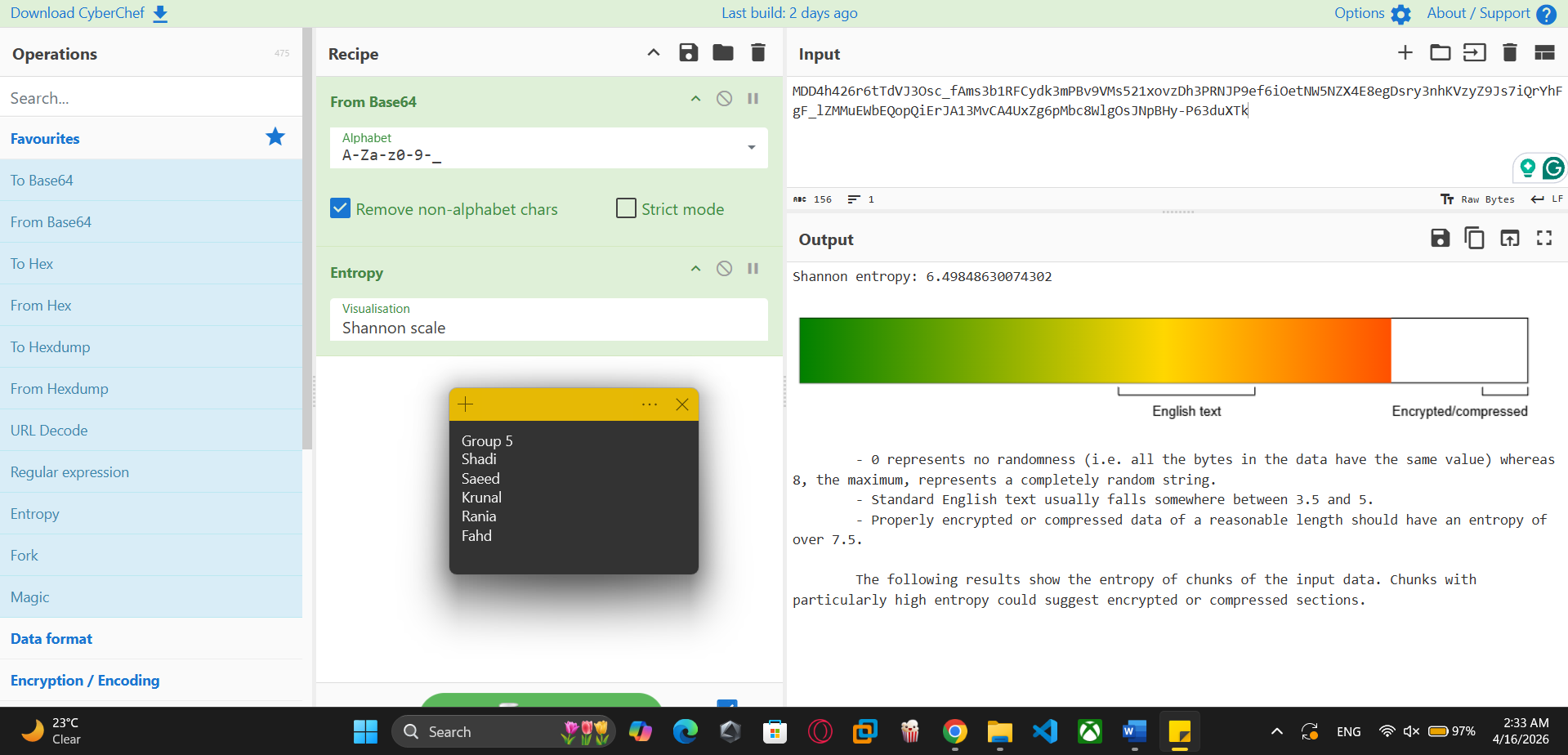Enable Strict mode checkbox
Image resolution: width=1568 pixels, height=755 pixels.
[x=626, y=208]
